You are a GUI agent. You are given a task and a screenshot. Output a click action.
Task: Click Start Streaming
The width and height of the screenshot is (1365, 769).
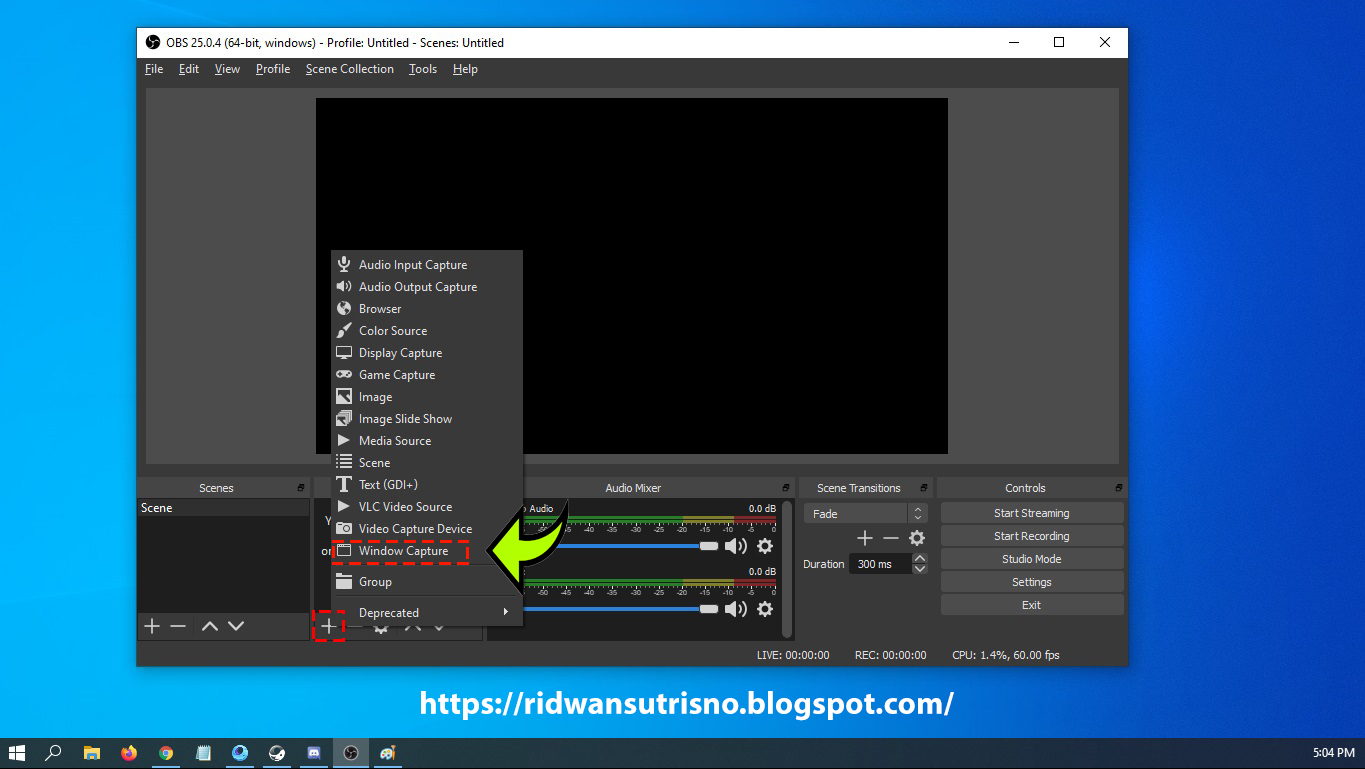pyautogui.click(x=1032, y=513)
